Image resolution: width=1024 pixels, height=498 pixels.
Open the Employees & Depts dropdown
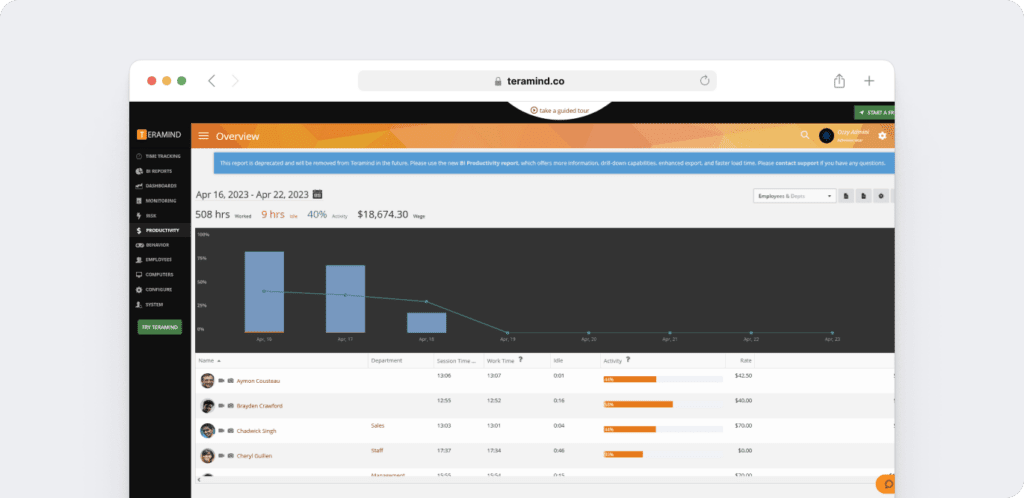[x=794, y=196]
